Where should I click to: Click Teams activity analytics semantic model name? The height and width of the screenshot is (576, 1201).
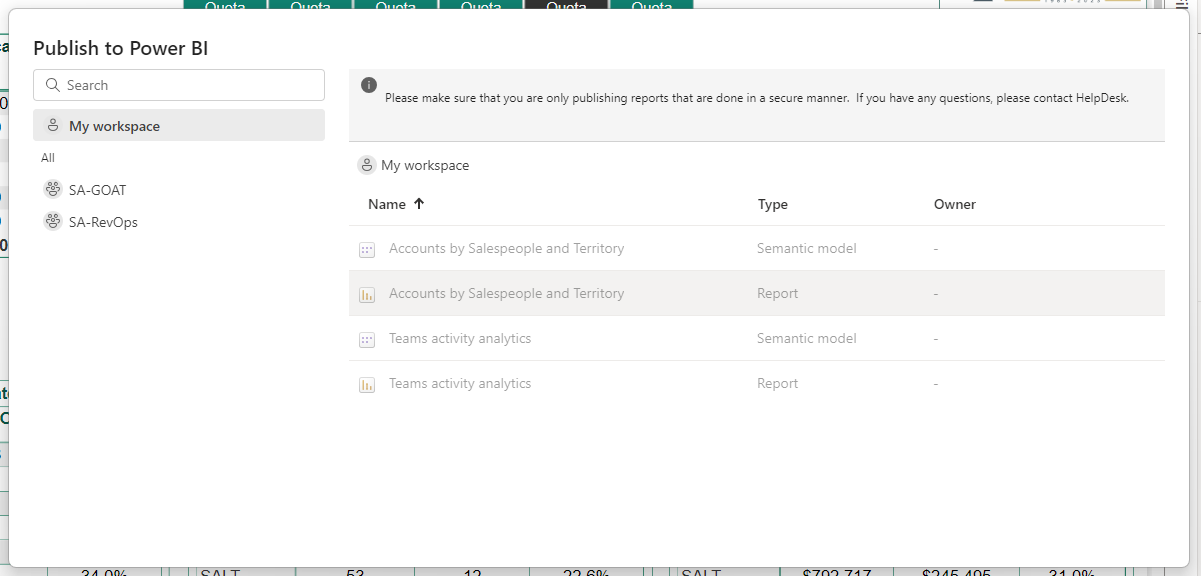click(x=460, y=338)
